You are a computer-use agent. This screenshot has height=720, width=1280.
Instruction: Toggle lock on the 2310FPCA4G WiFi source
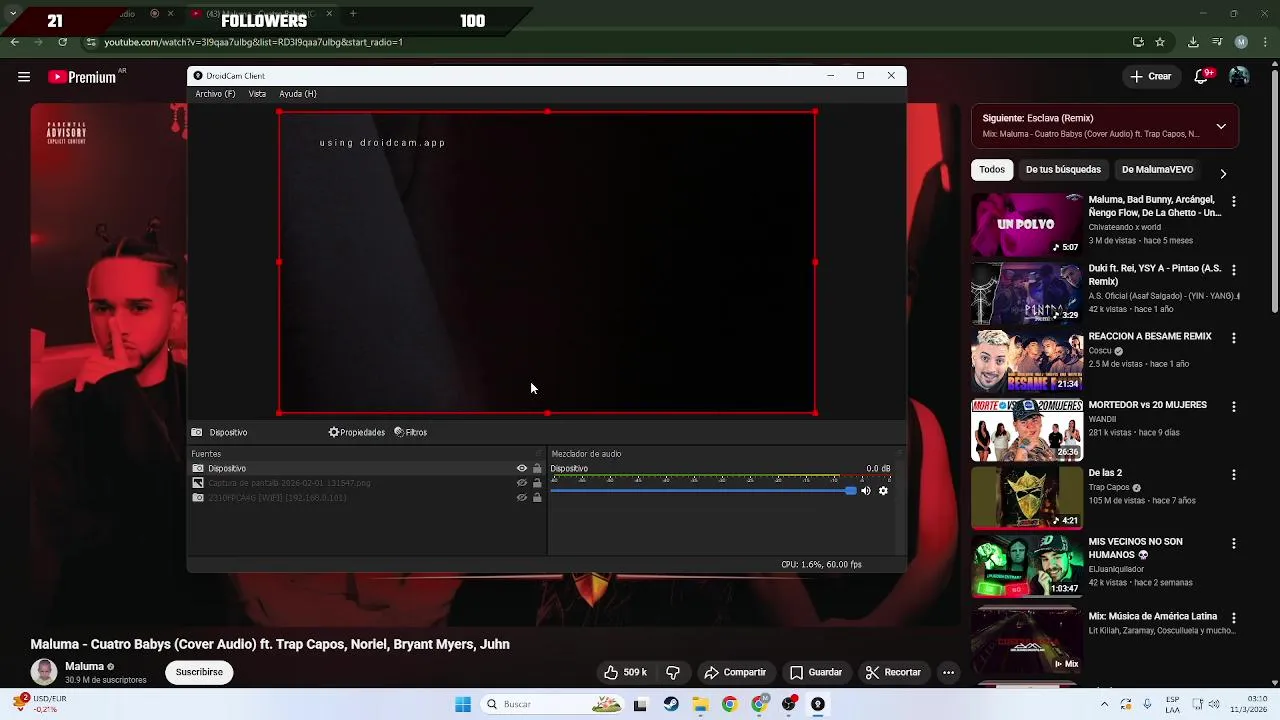point(537,498)
